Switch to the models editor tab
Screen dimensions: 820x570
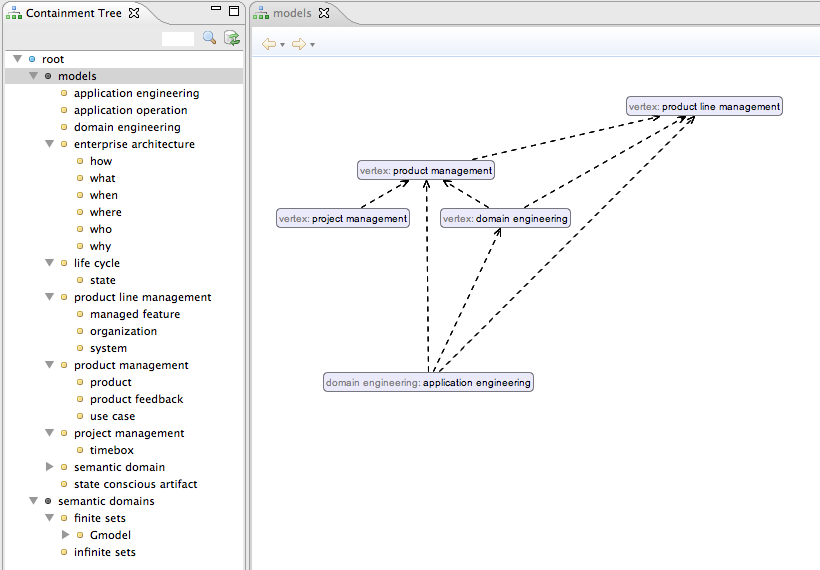pos(291,14)
